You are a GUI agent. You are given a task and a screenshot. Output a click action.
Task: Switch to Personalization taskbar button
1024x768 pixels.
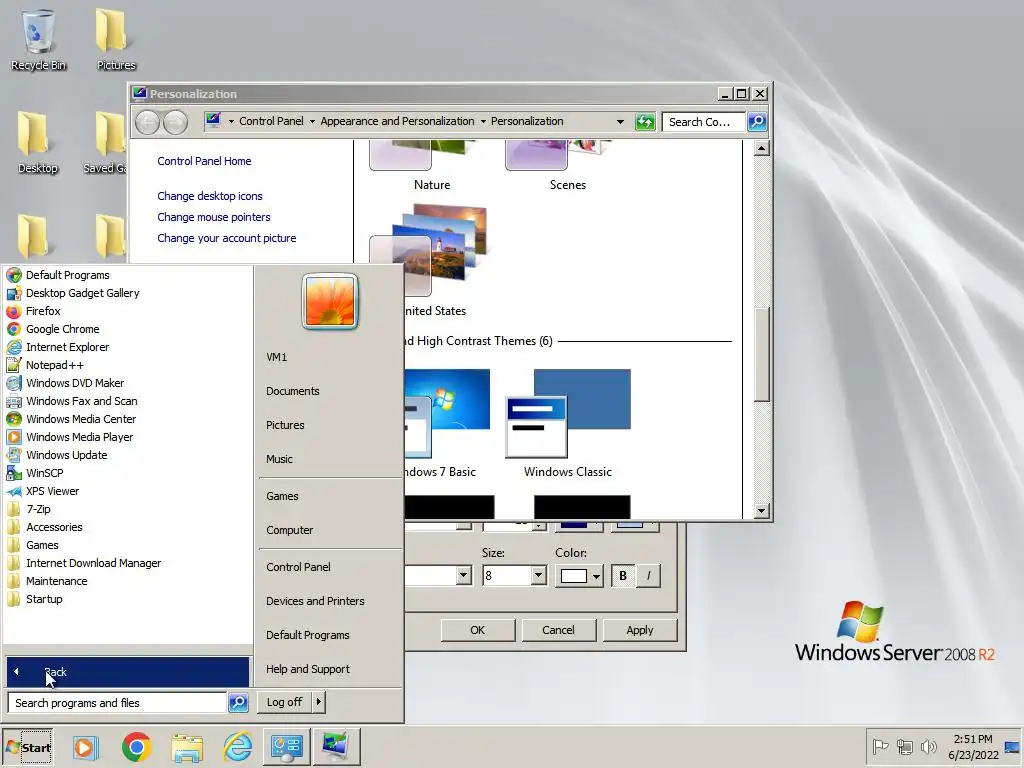336,747
